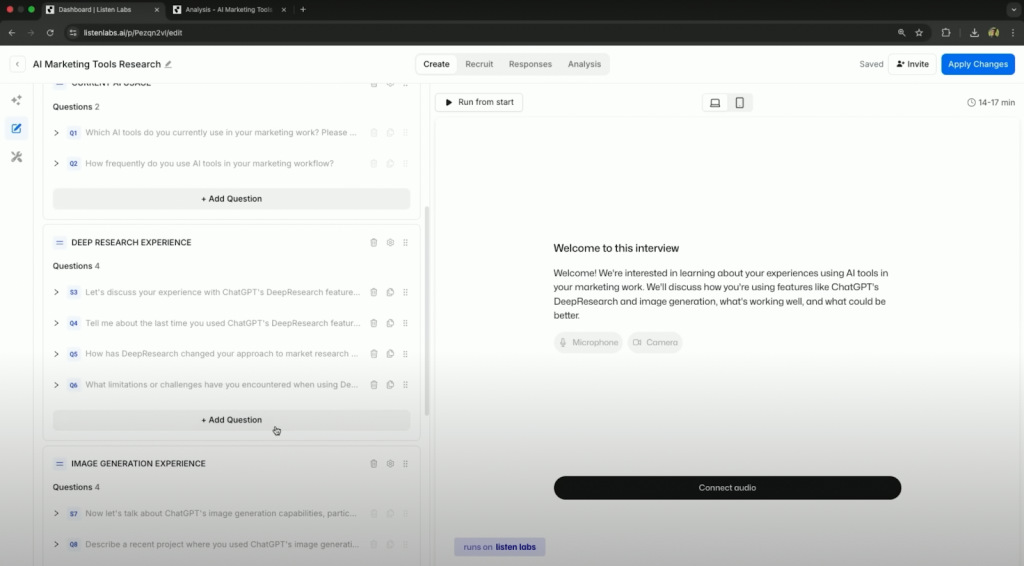Duplicate question Q4 using its copy icon
The image size is (1024, 566).
tap(390, 323)
